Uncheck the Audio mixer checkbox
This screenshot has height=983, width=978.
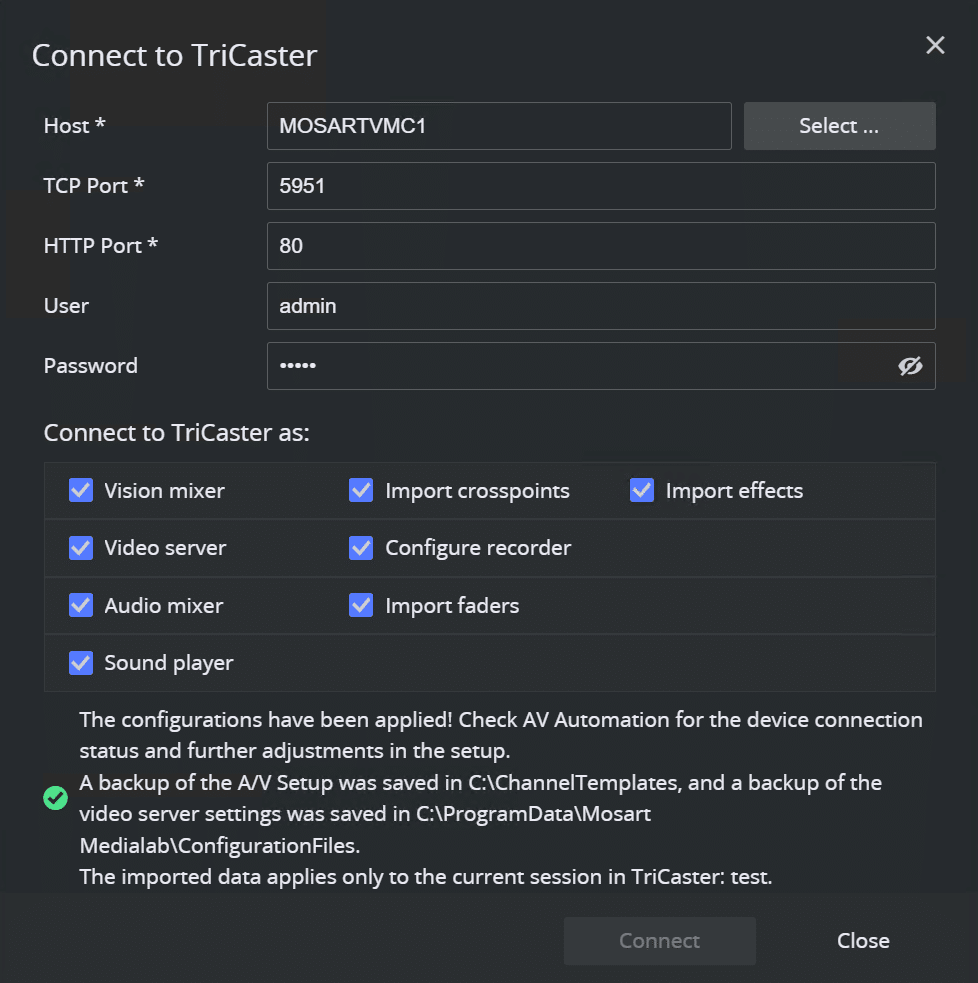pos(81,605)
